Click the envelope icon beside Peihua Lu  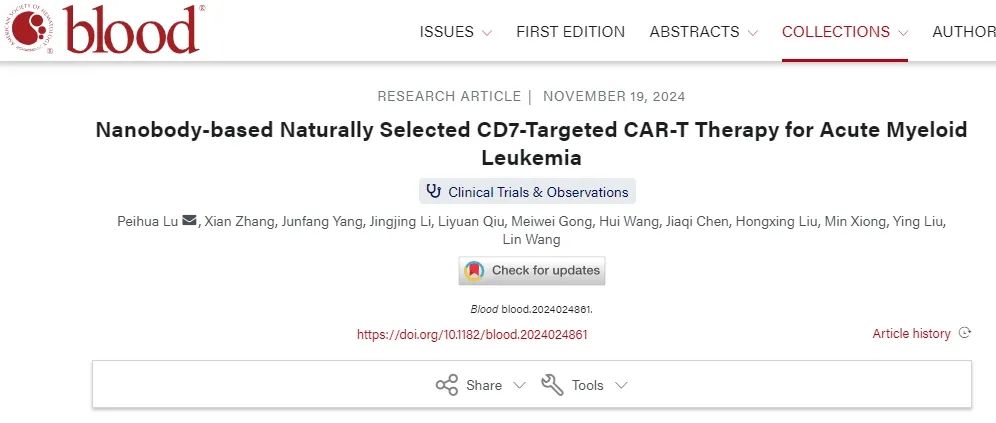point(189,221)
